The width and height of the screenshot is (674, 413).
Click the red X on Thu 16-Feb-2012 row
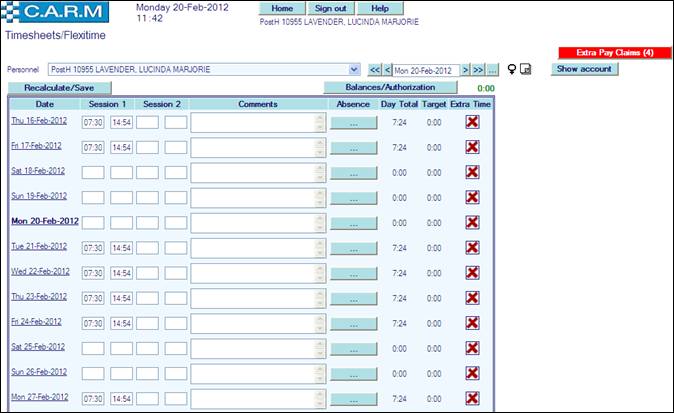[x=472, y=122]
